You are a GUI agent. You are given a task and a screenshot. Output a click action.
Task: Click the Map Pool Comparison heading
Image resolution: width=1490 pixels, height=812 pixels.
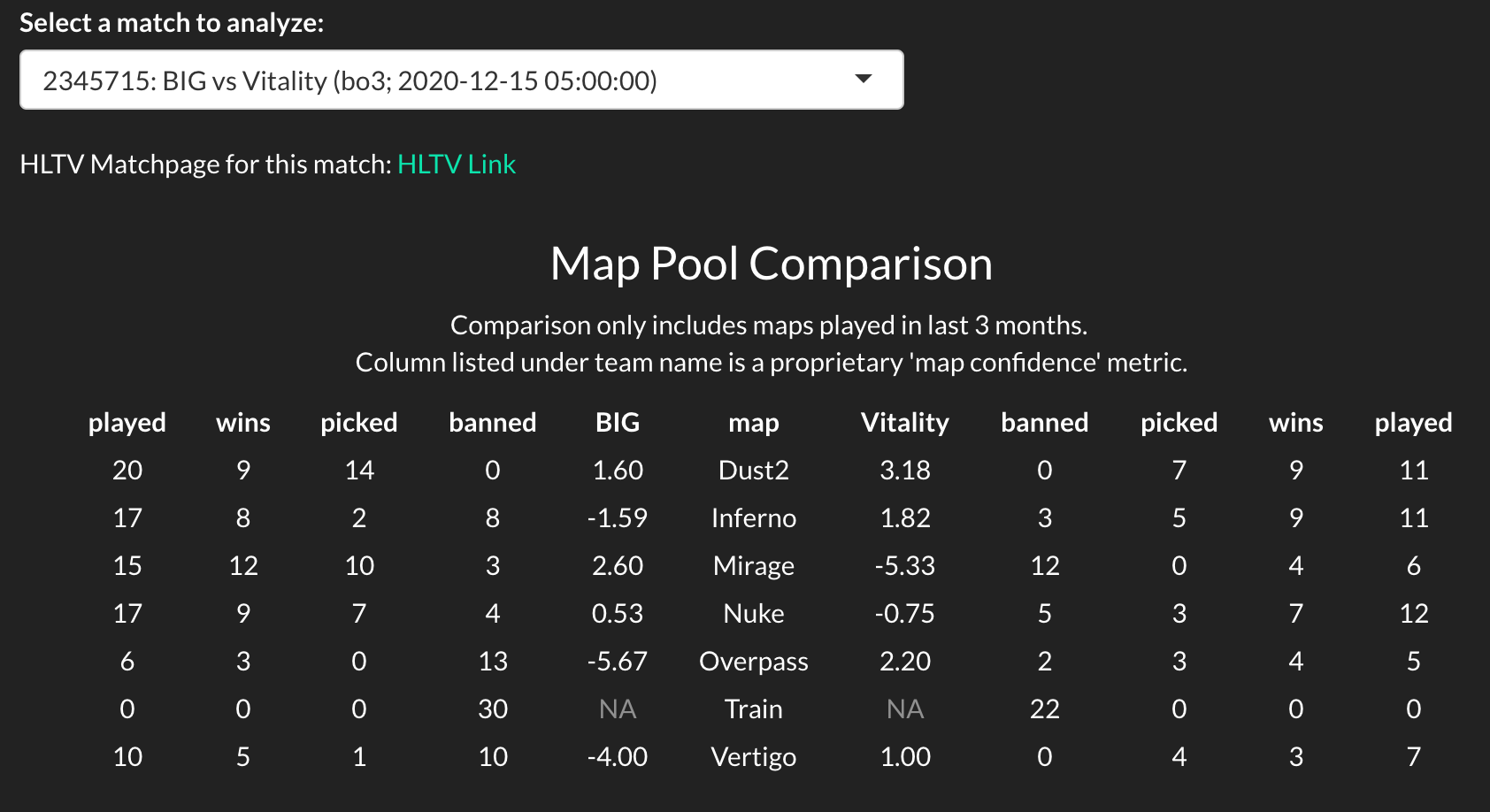click(x=771, y=264)
